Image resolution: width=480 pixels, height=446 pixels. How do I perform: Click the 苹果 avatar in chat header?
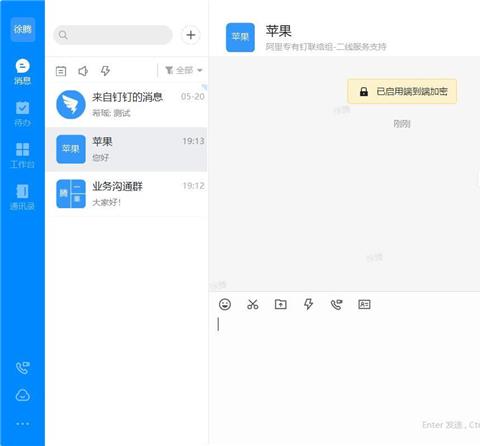click(x=240, y=37)
